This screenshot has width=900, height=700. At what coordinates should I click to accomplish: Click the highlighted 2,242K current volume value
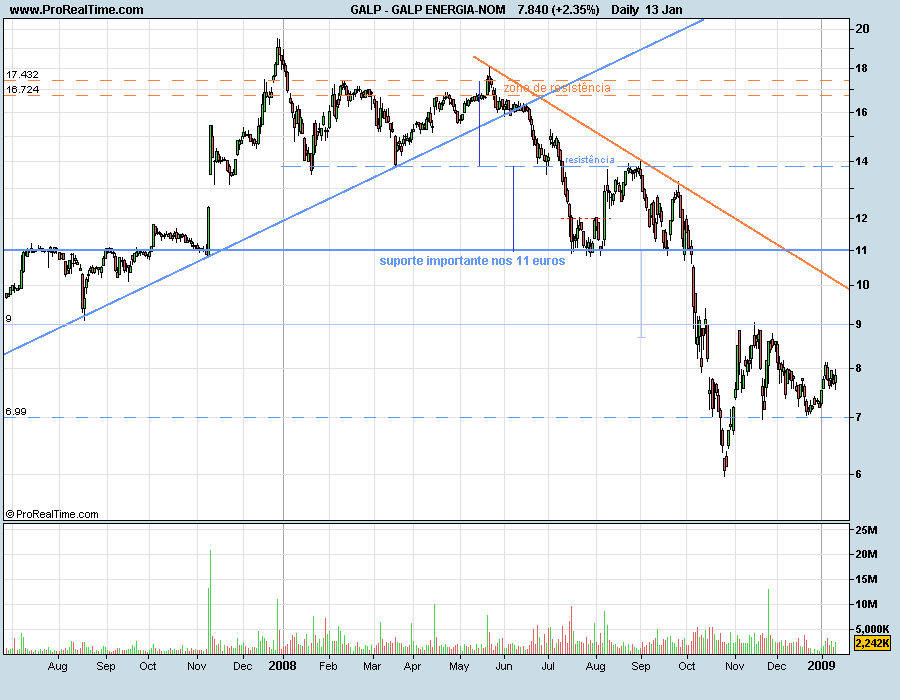pos(872,643)
